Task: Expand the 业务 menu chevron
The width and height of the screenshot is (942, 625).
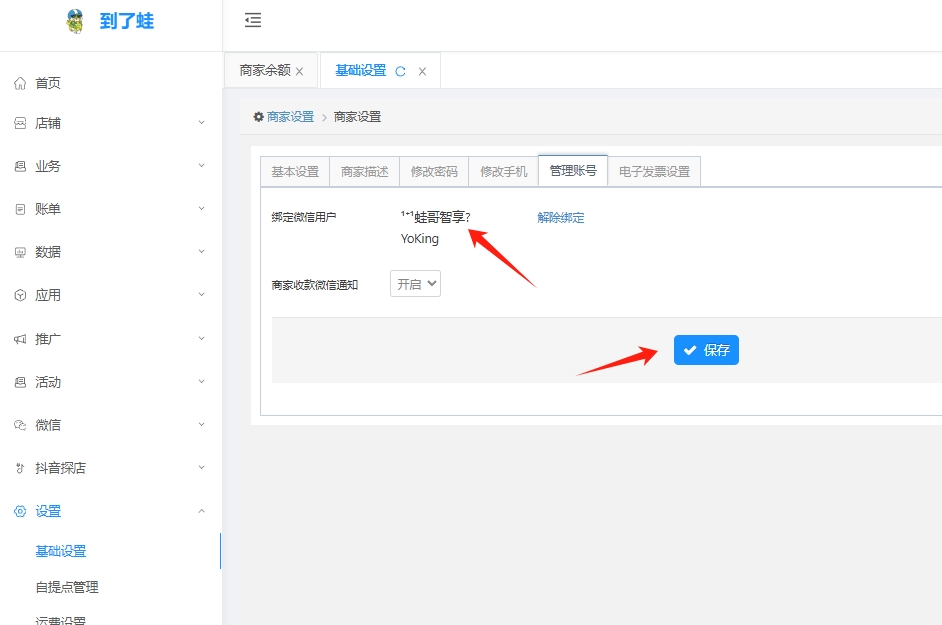Action: (202, 165)
